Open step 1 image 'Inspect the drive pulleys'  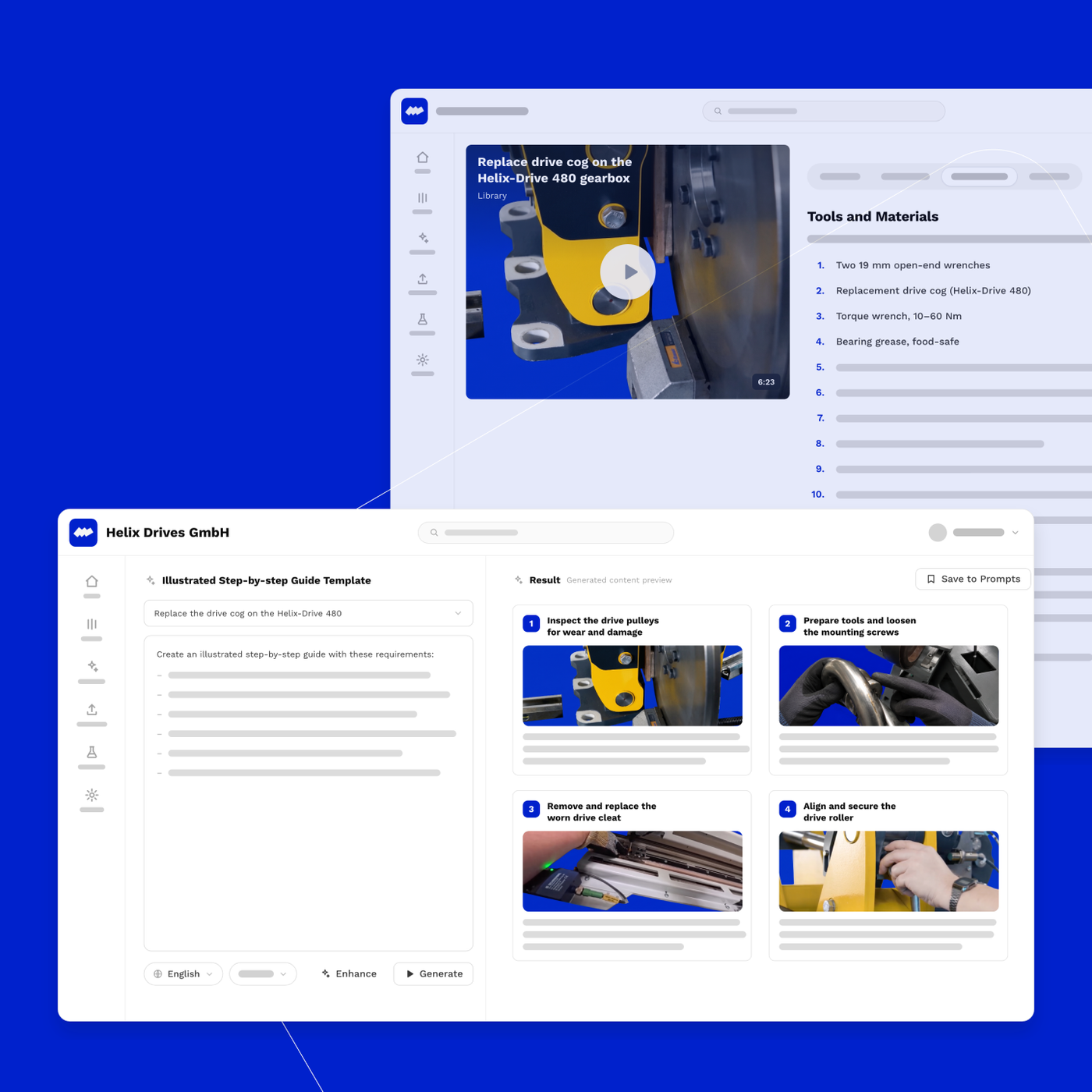pyautogui.click(x=633, y=686)
